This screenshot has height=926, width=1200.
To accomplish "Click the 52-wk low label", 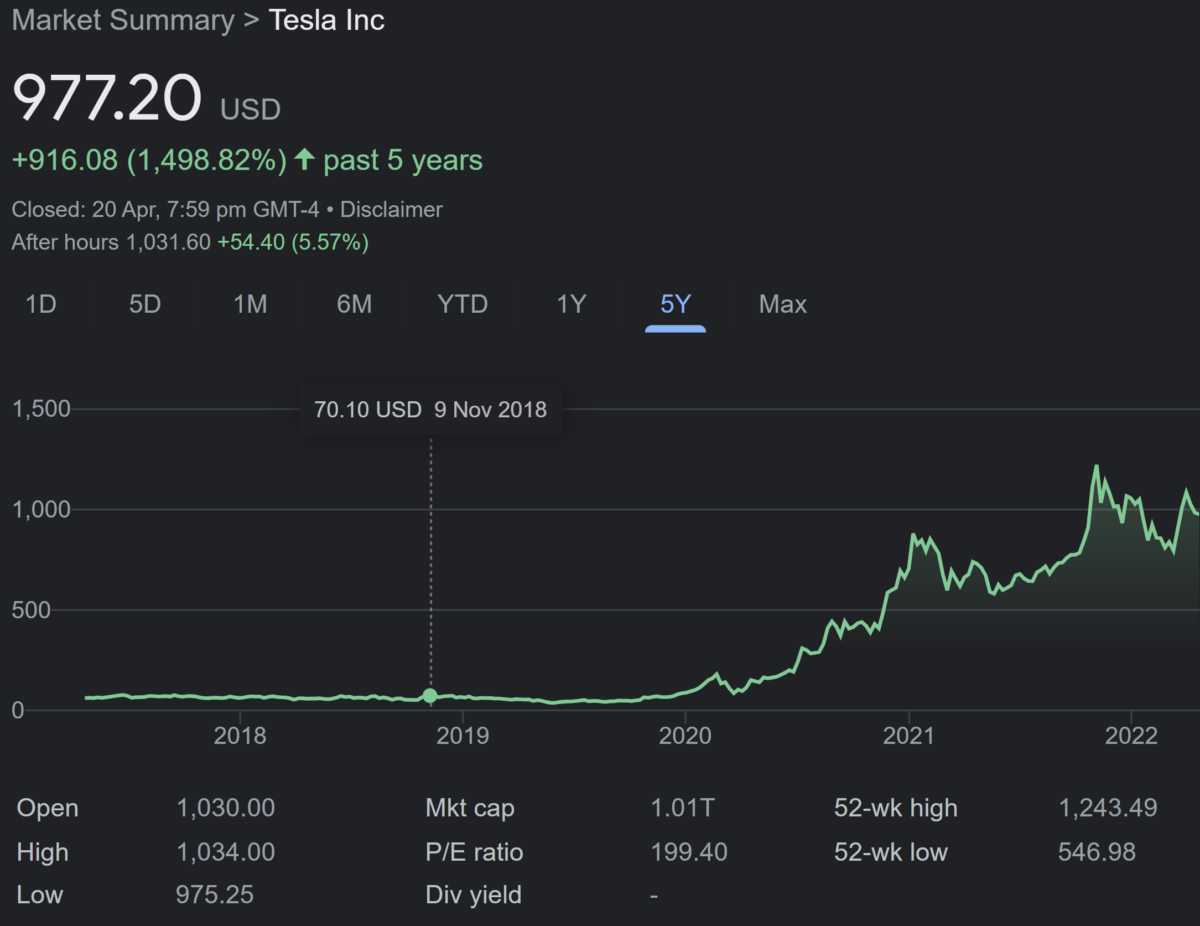I will [892, 852].
